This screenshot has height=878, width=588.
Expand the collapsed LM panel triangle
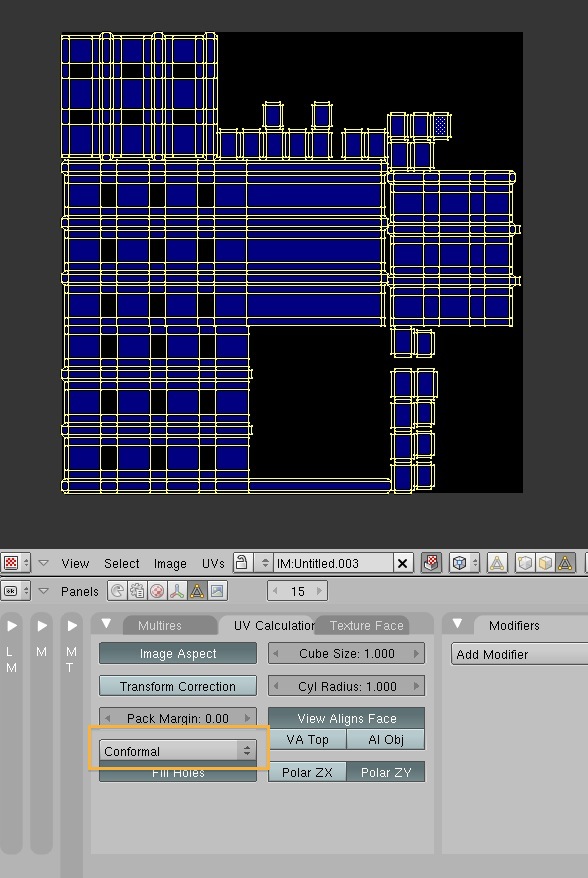point(12,625)
